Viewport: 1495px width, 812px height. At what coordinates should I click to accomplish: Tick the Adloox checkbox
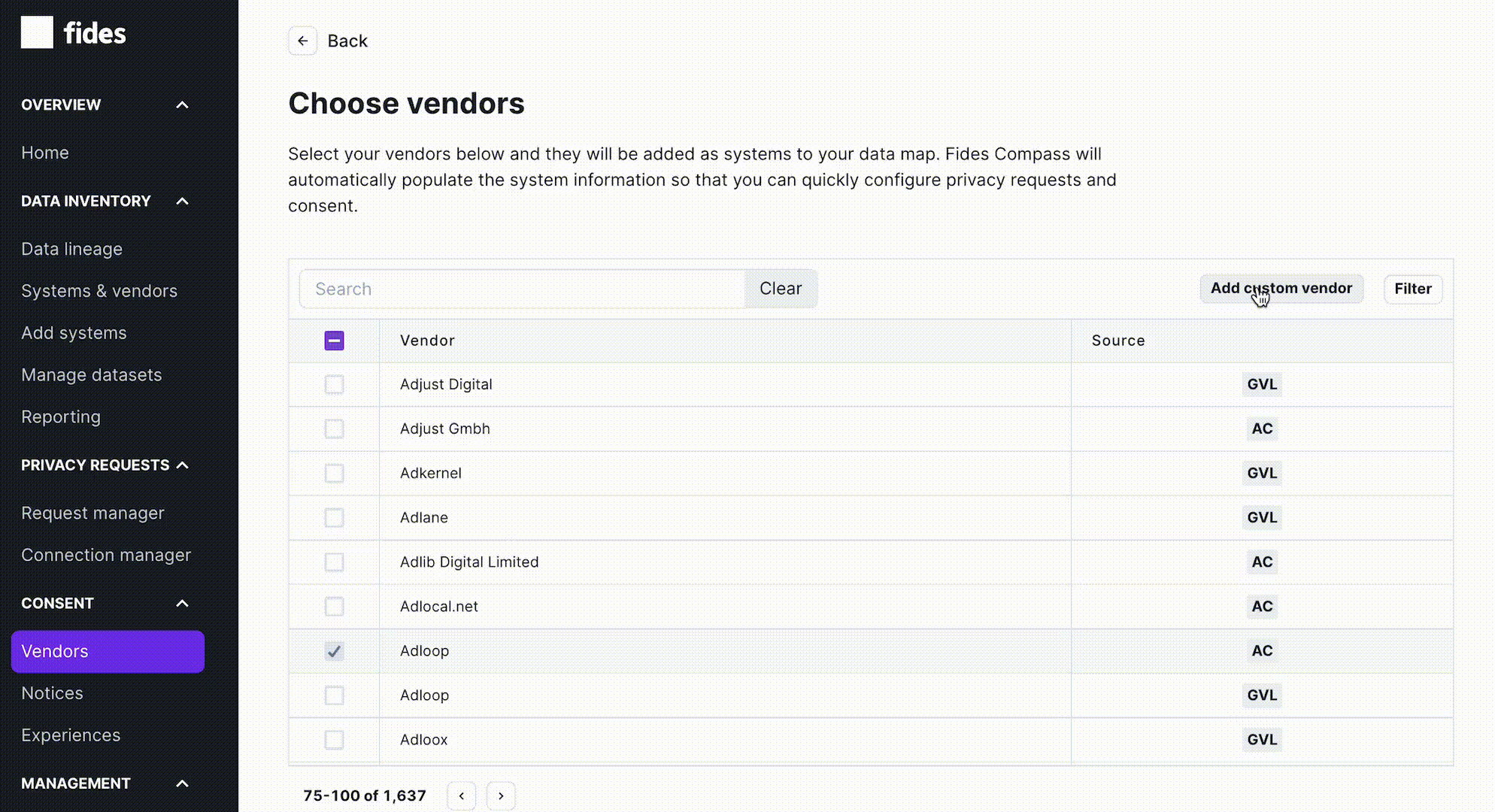334,740
